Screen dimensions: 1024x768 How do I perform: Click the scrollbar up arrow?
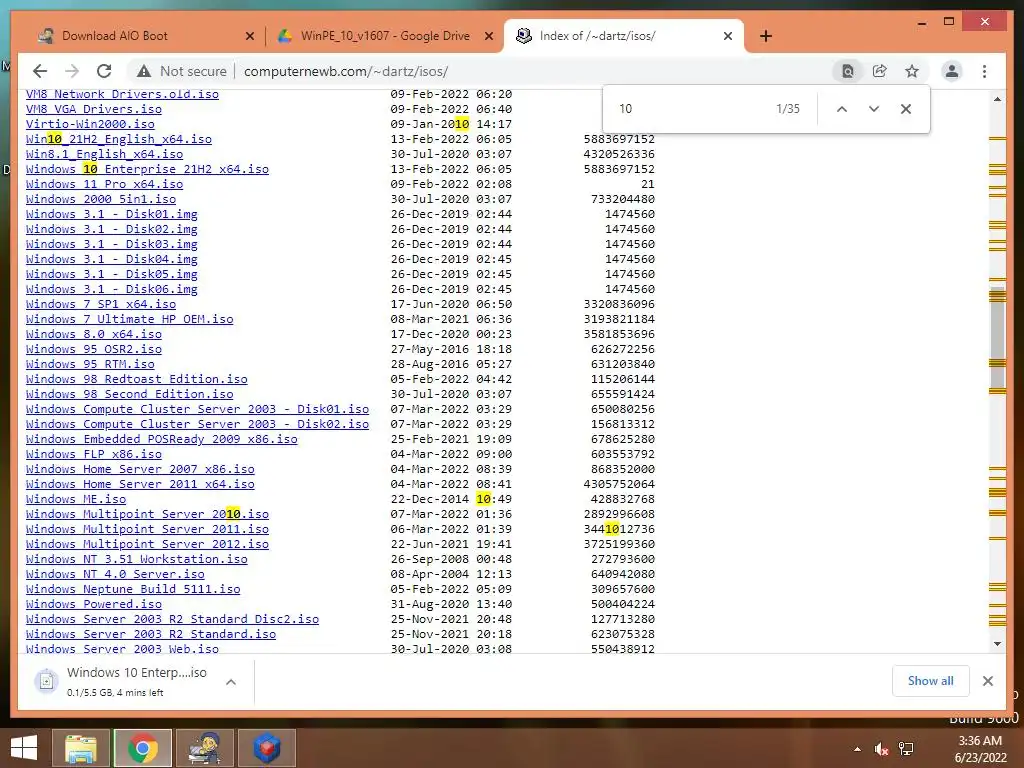click(x=997, y=99)
